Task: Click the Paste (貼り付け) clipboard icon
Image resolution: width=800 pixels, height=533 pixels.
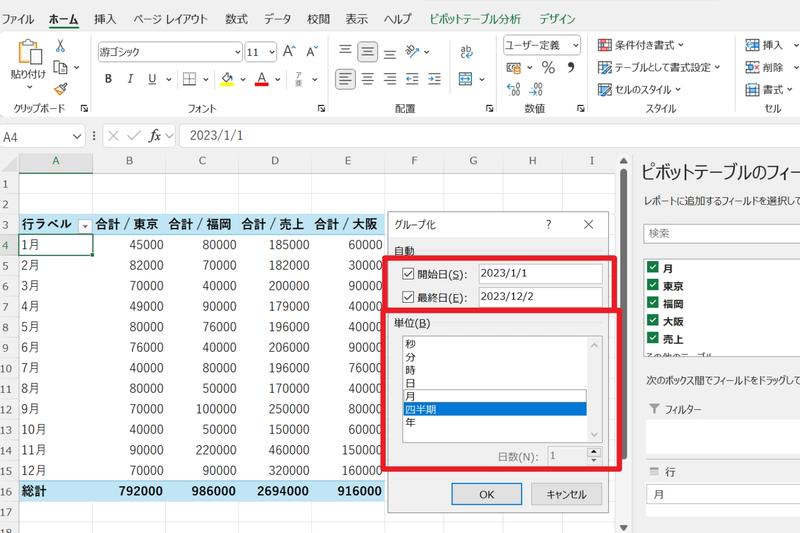Action: point(29,52)
